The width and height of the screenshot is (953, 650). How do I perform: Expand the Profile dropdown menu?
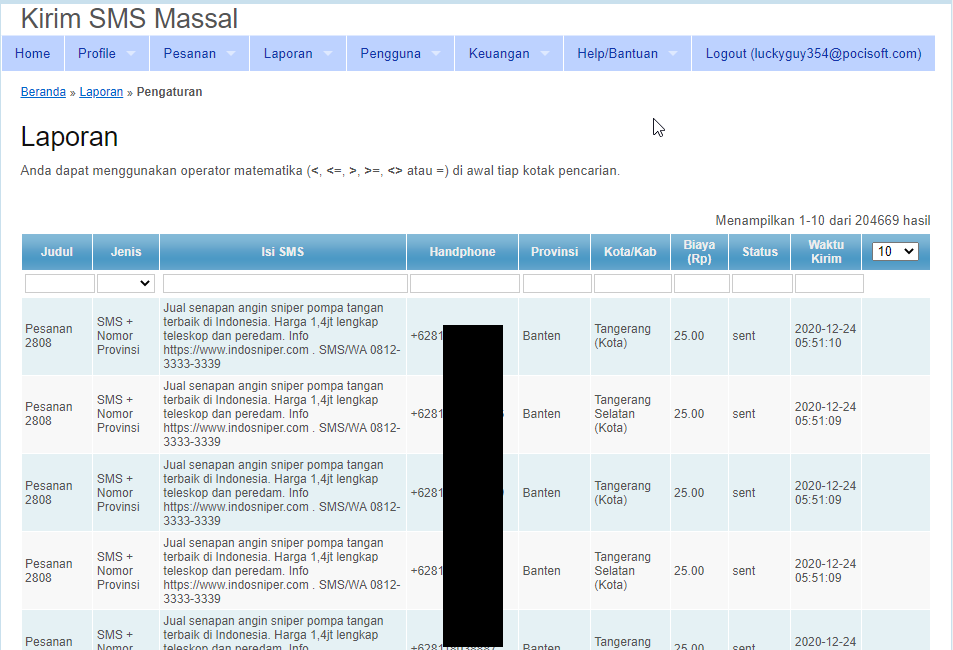pyautogui.click(x=107, y=54)
